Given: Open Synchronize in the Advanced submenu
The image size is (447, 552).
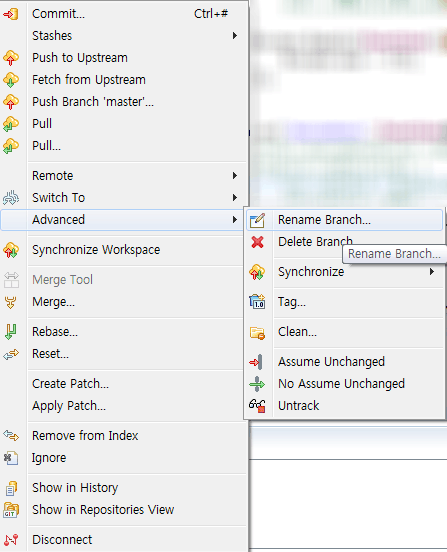Looking at the screenshot, I should pos(345,272).
